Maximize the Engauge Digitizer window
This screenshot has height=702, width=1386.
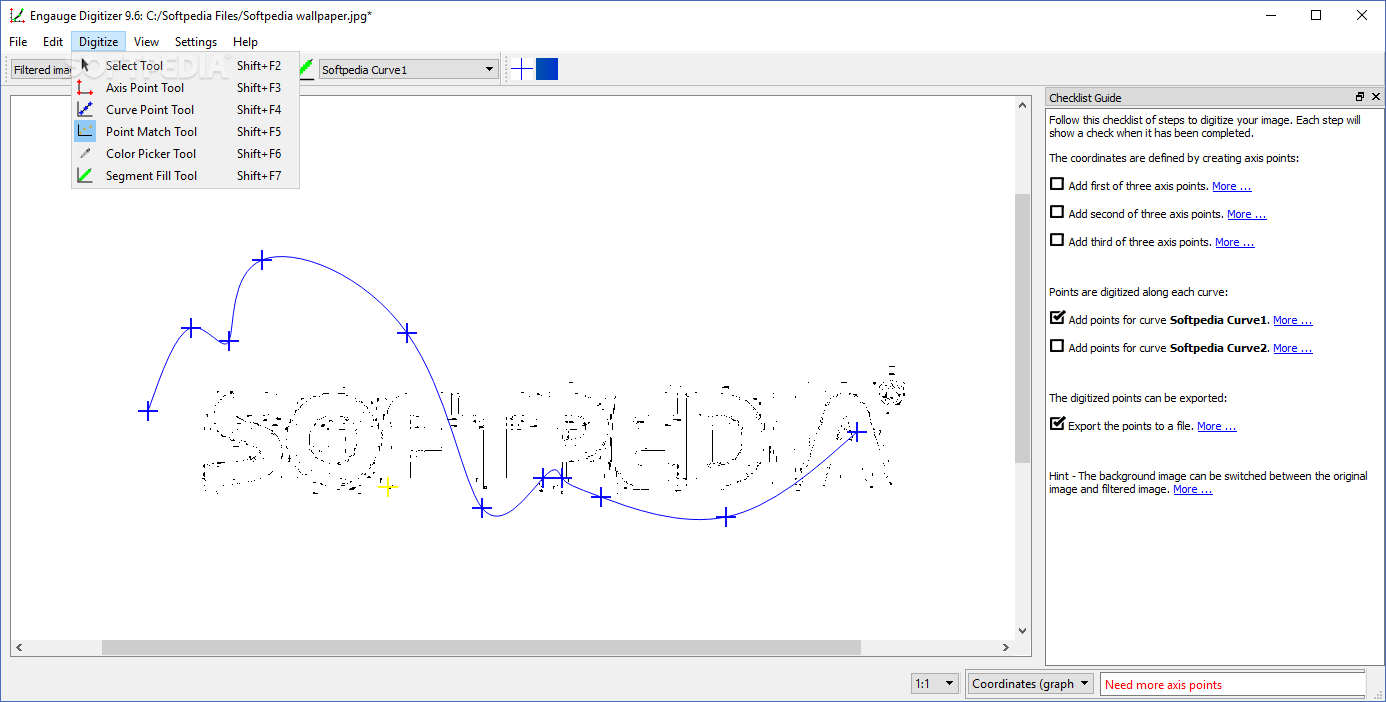pyautogui.click(x=1316, y=15)
